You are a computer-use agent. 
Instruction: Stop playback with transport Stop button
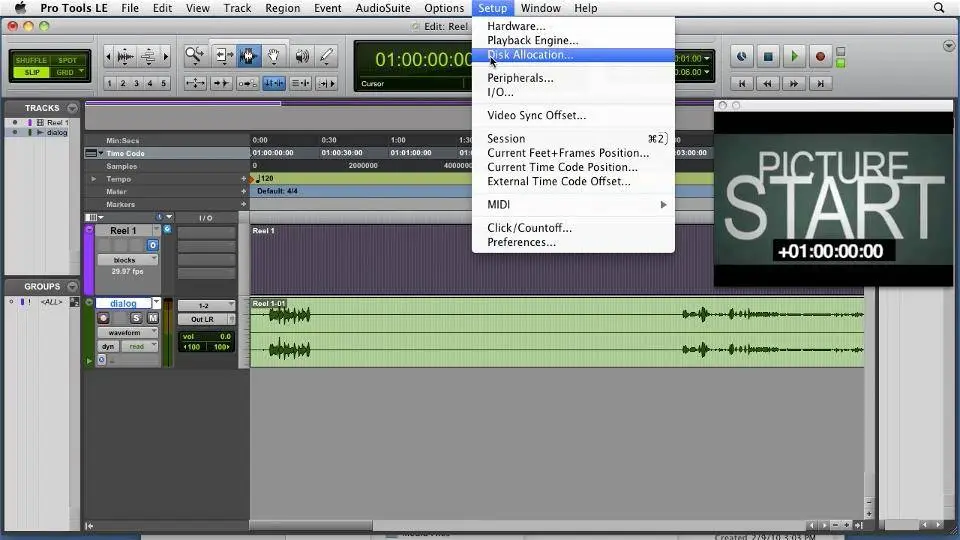click(x=768, y=57)
